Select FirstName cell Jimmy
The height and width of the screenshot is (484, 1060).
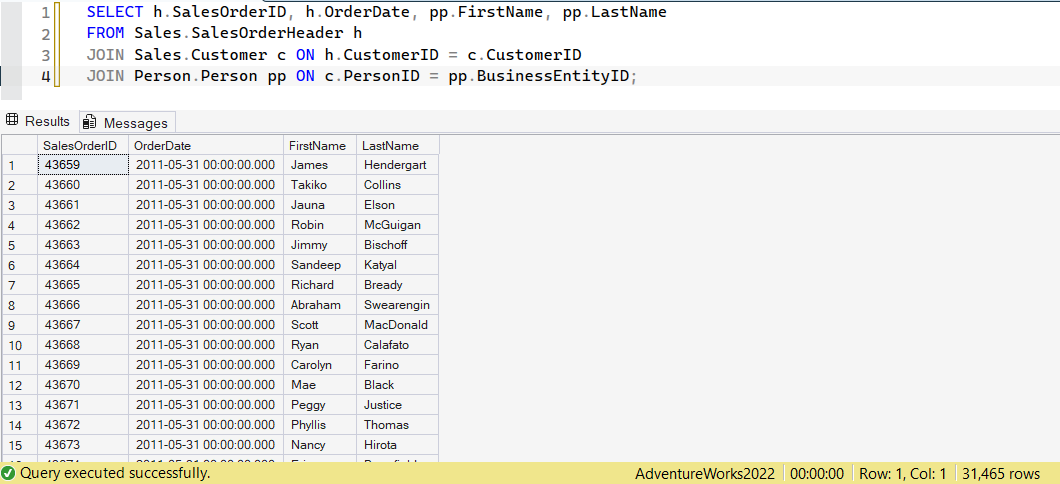click(x=320, y=245)
